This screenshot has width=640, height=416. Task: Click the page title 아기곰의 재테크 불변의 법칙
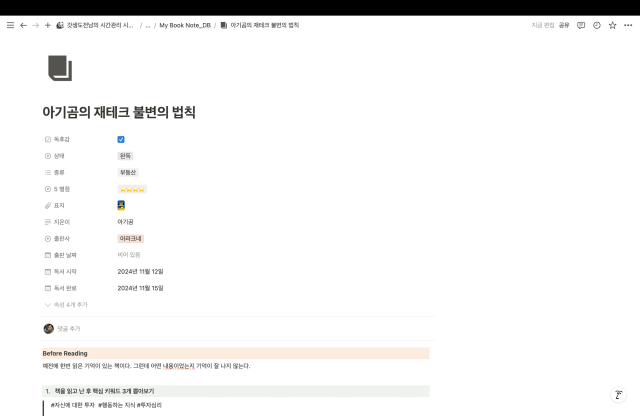(119, 112)
